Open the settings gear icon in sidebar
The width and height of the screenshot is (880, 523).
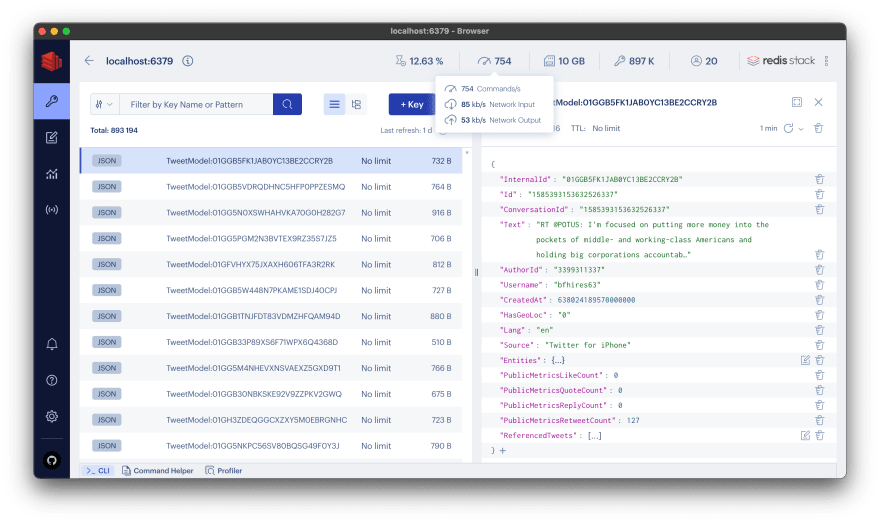click(52, 416)
